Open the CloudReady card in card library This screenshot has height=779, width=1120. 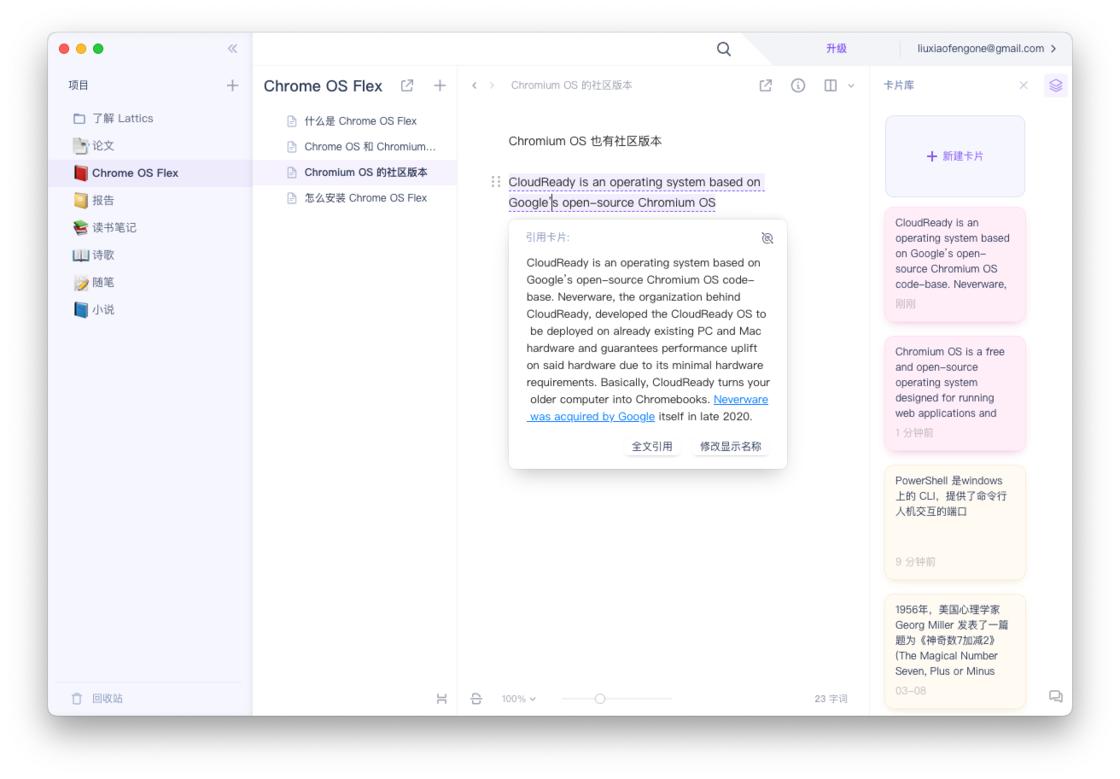click(x=954, y=264)
